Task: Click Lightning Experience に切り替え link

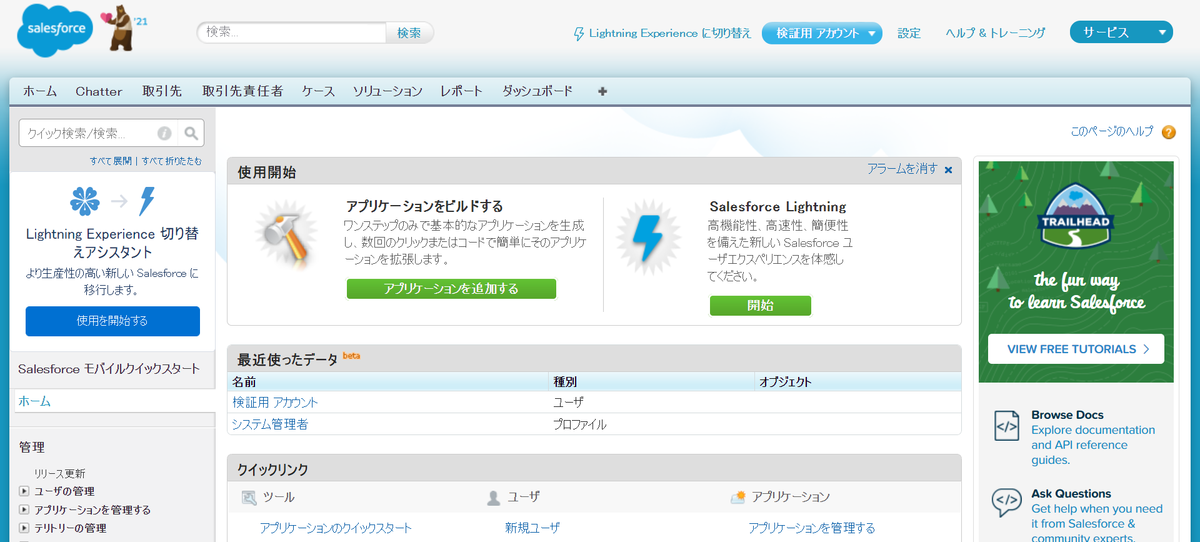Action: coord(670,33)
